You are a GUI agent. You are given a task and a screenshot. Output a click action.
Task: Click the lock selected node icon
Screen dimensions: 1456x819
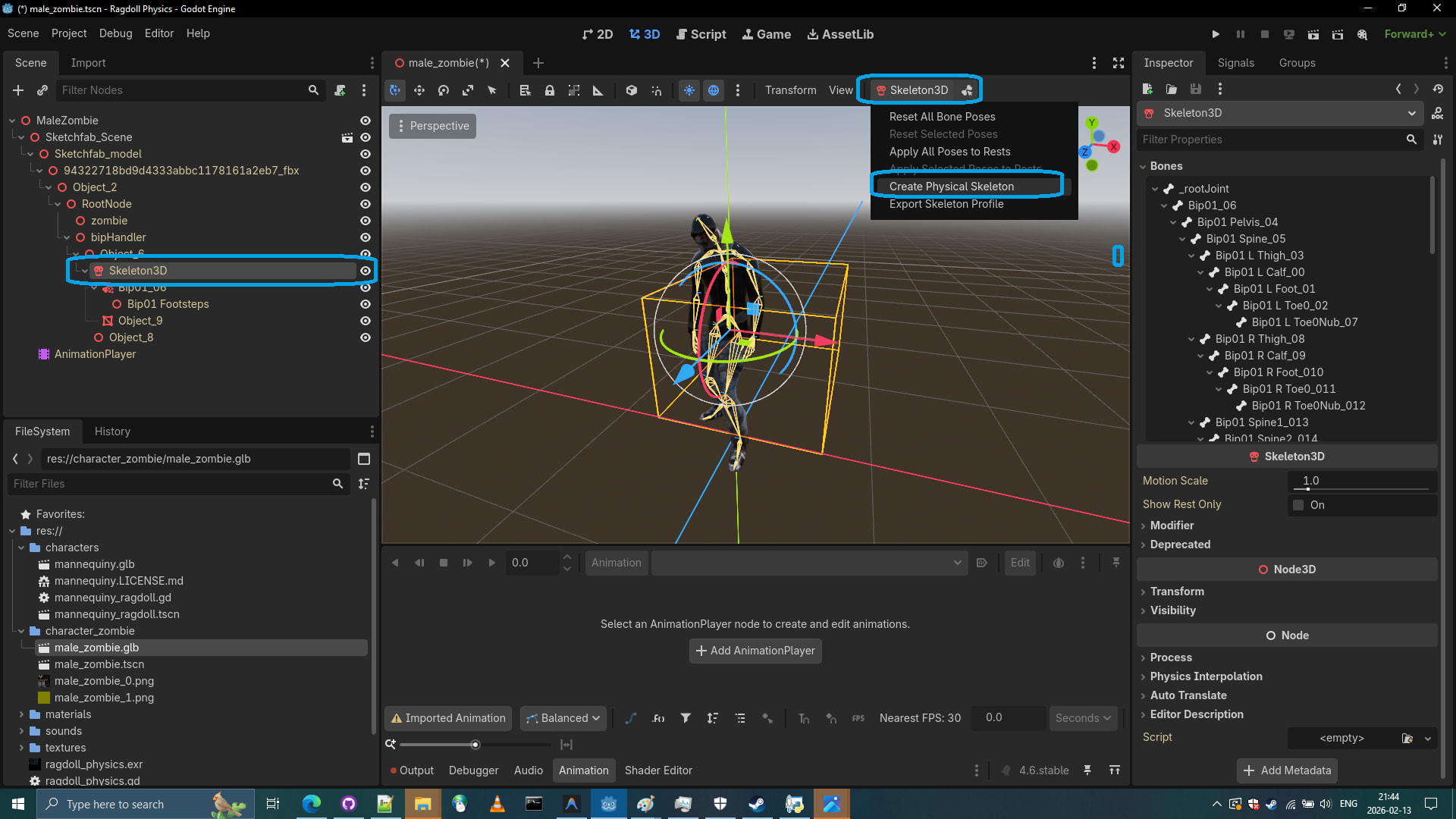point(549,90)
